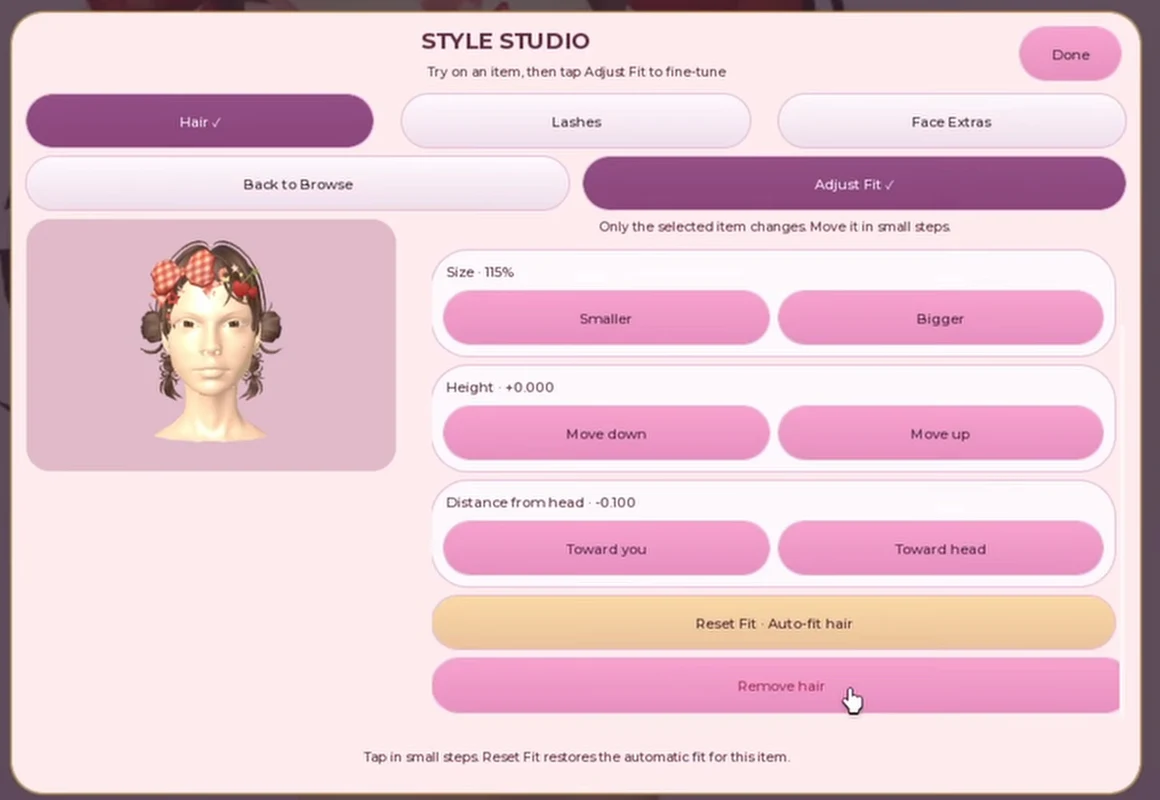Click the Done button
This screenshot has height=800, width=1160.
pyautogui.click(x=1070, y=54)
